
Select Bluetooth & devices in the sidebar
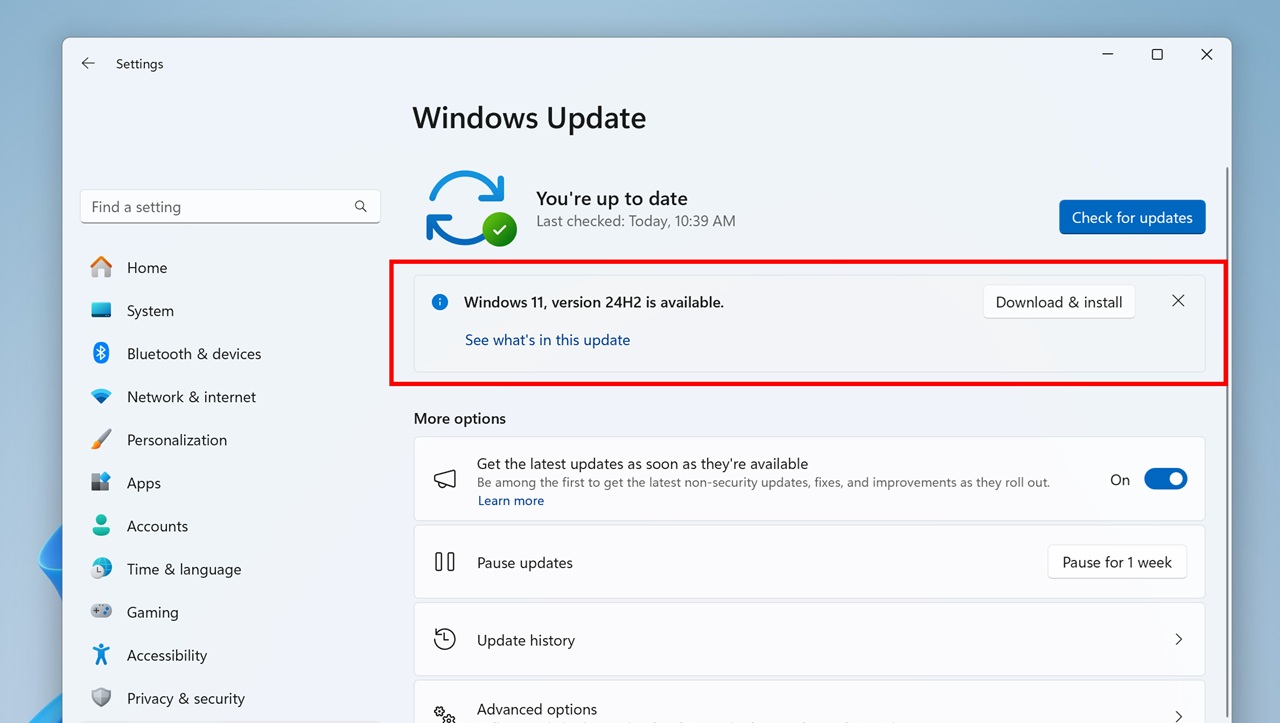coord(193,353)
